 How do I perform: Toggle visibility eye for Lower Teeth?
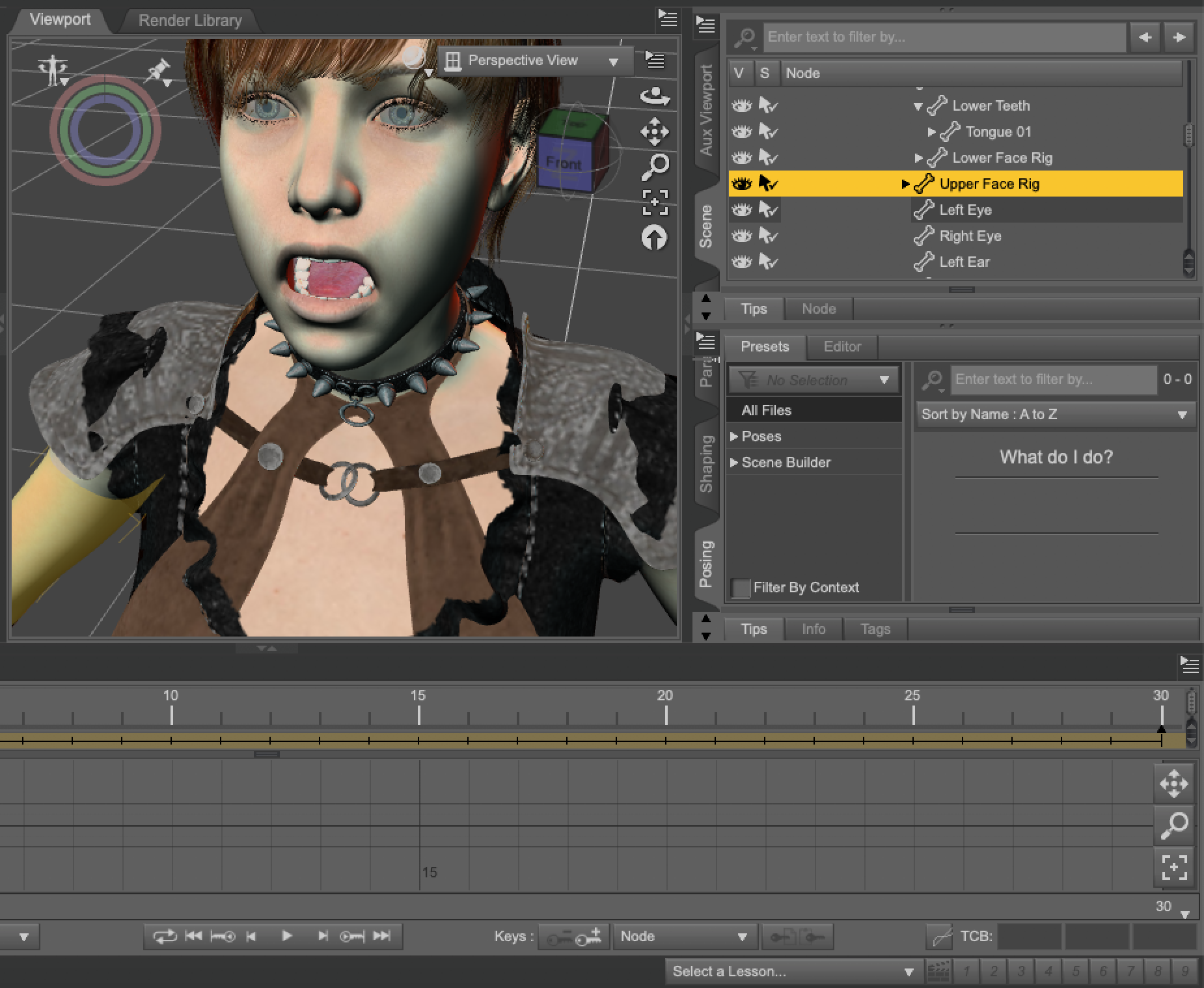tap(741, 106)
